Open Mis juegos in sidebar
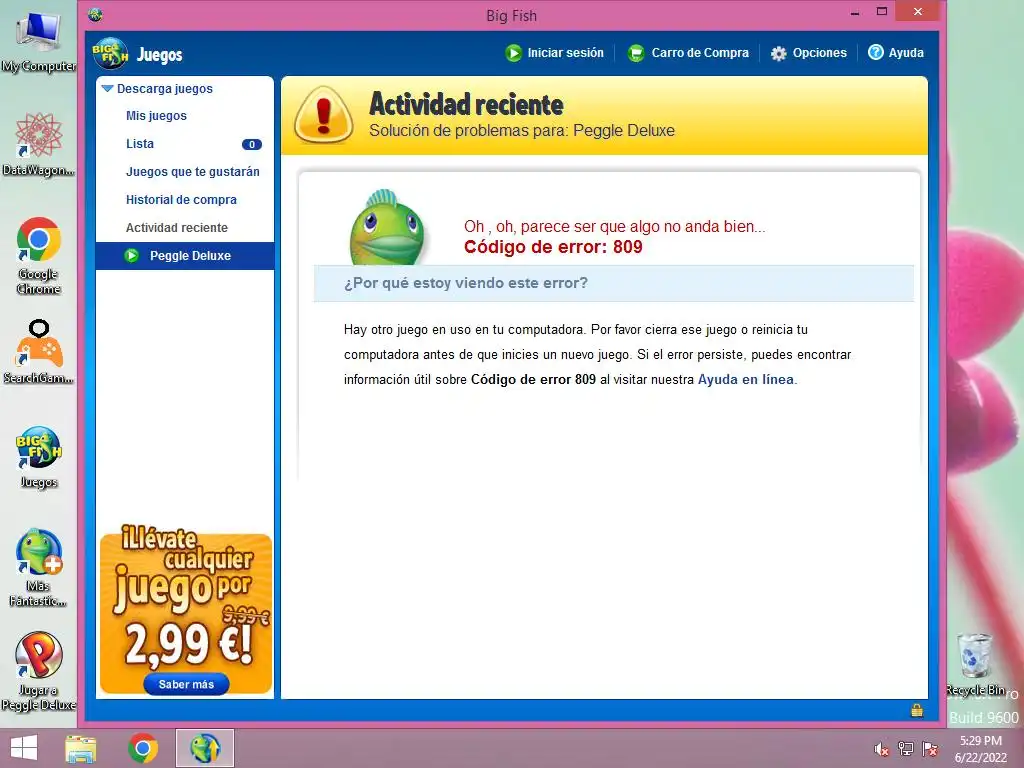Image resolution: width=1024 pixels, height=768 pixels. [x=156, y=116]
